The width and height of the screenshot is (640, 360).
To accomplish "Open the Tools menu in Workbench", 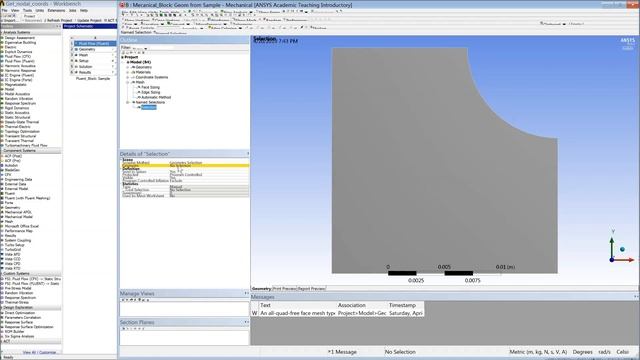I will coord(27,10).
